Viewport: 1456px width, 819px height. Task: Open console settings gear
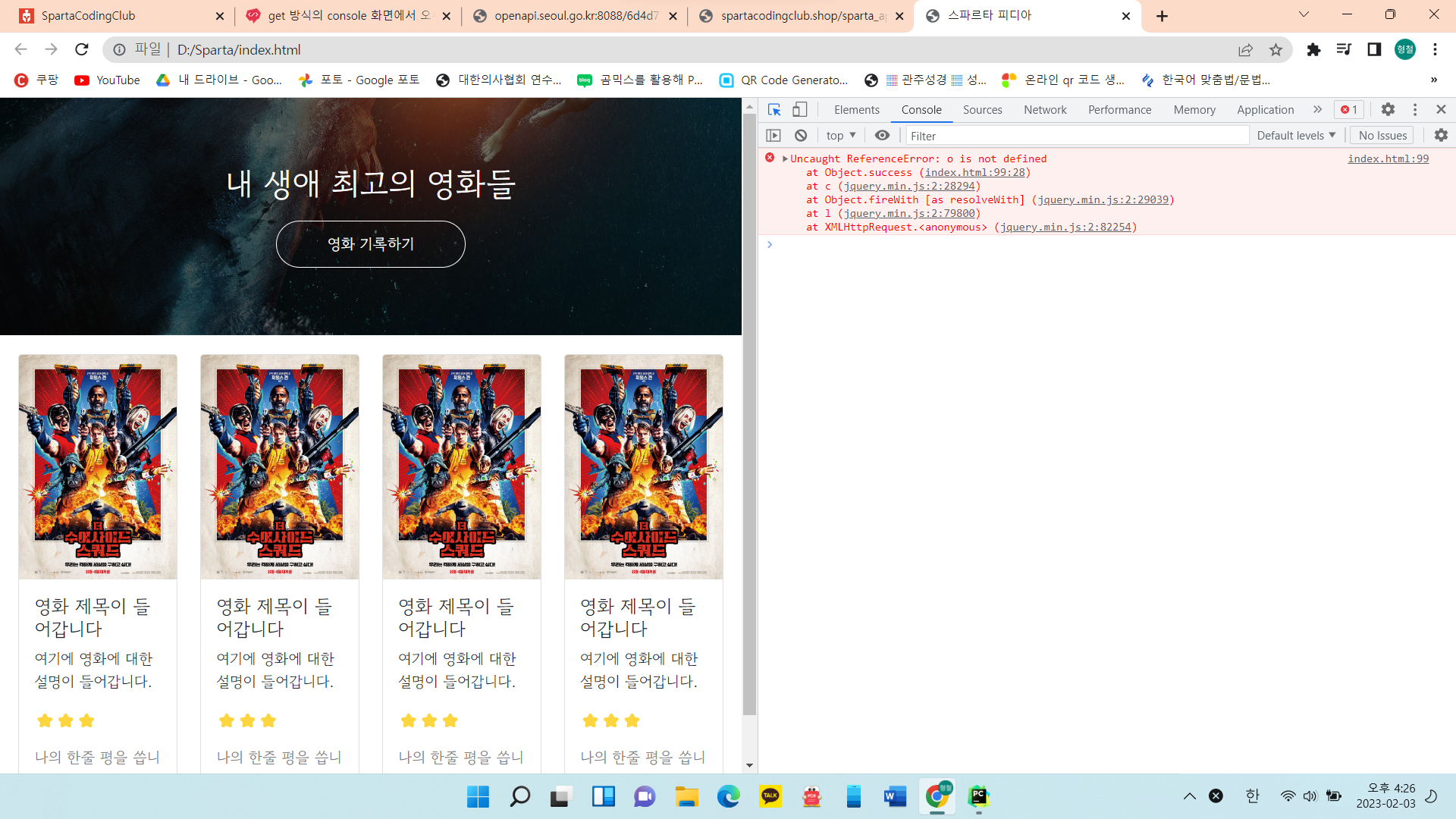click(1441, 135)
